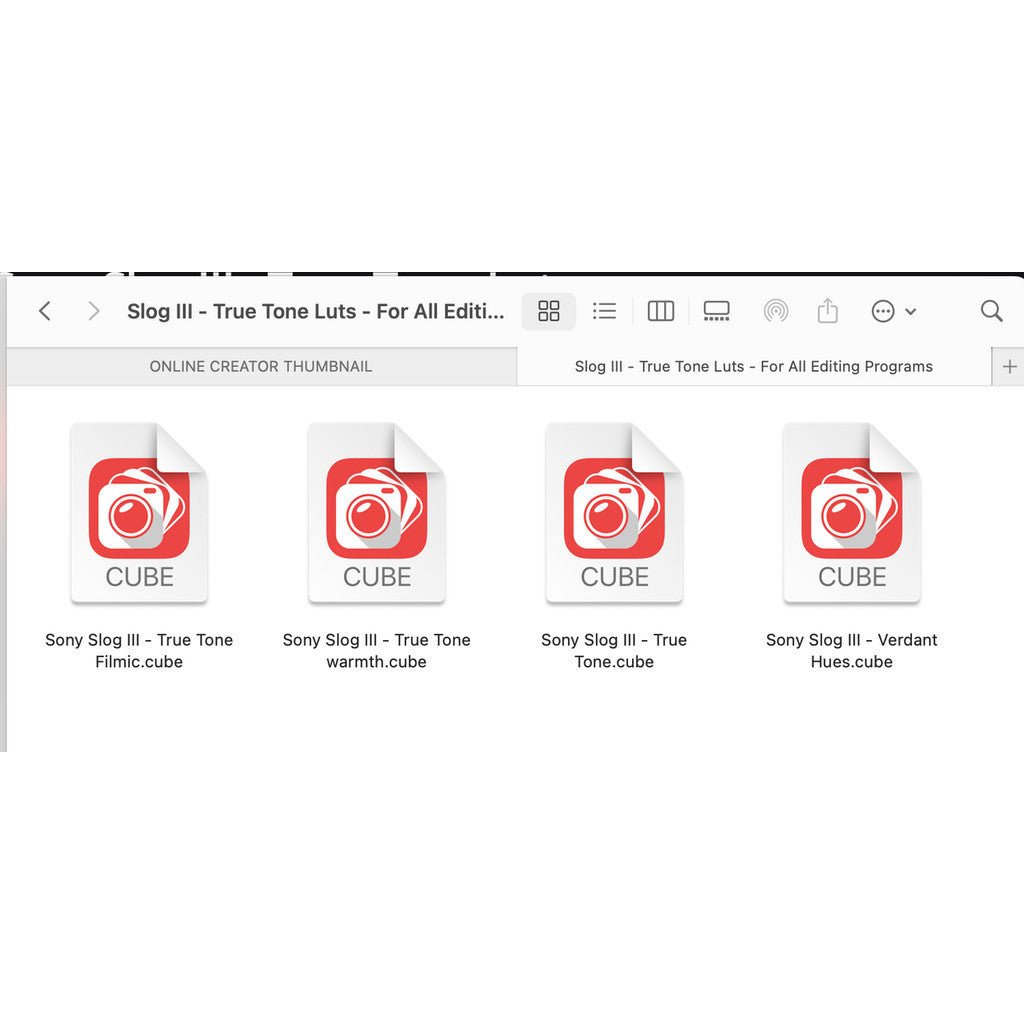
Task: Select the True Tone warmth.cube file icon
Action: [377, 513]
